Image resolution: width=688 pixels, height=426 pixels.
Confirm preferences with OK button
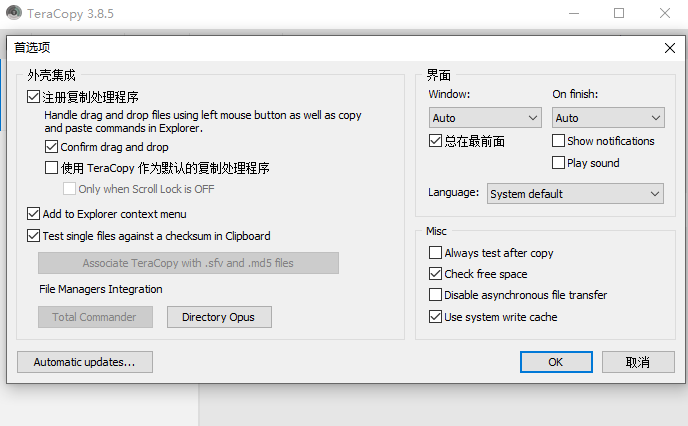click(x=556, y=362)
